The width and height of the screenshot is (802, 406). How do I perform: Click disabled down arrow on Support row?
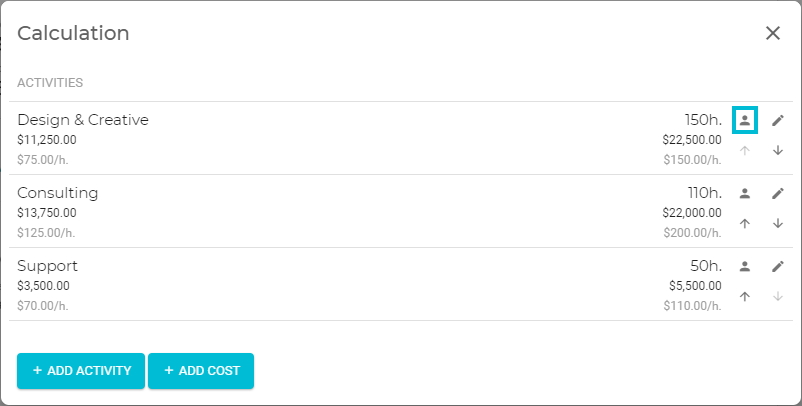coord(777,297)
